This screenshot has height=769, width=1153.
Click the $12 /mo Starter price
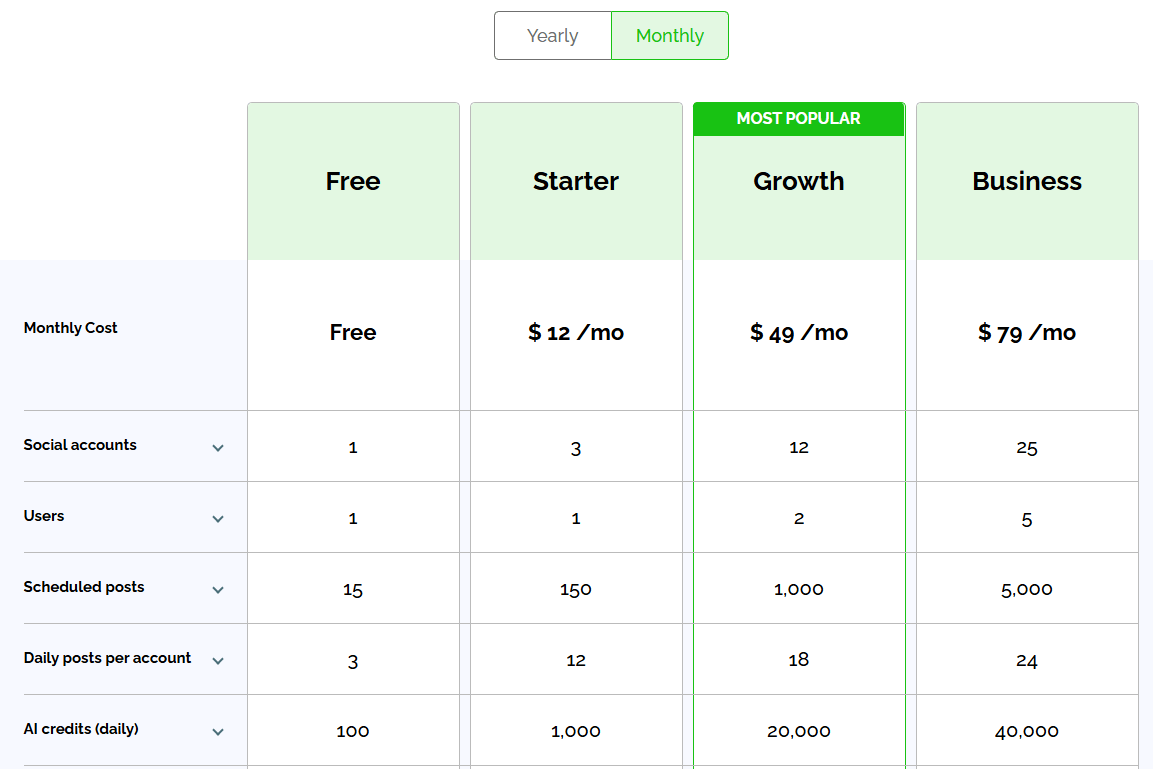(x=575, y=332)
